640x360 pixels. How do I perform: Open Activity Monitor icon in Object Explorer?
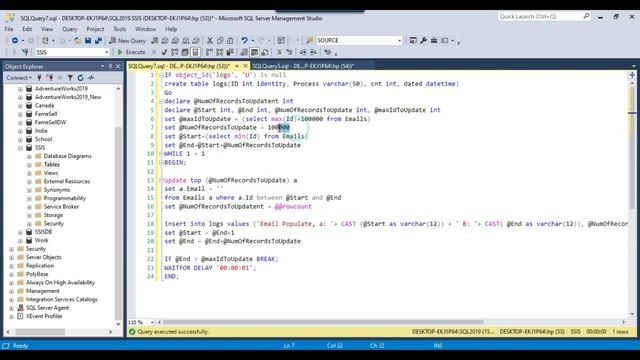tap(91, 78)
